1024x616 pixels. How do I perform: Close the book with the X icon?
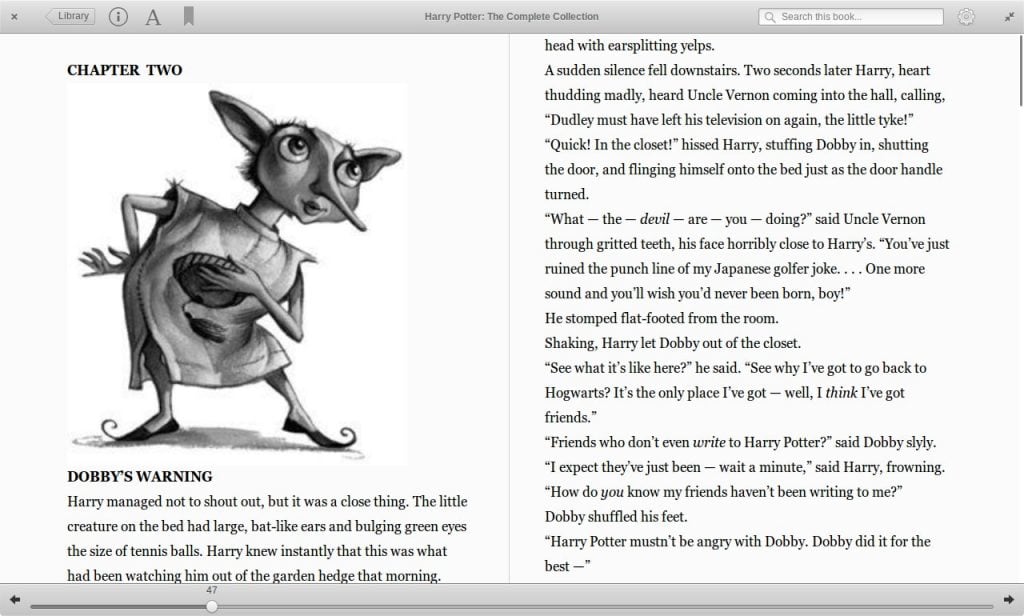click(14, 17)
